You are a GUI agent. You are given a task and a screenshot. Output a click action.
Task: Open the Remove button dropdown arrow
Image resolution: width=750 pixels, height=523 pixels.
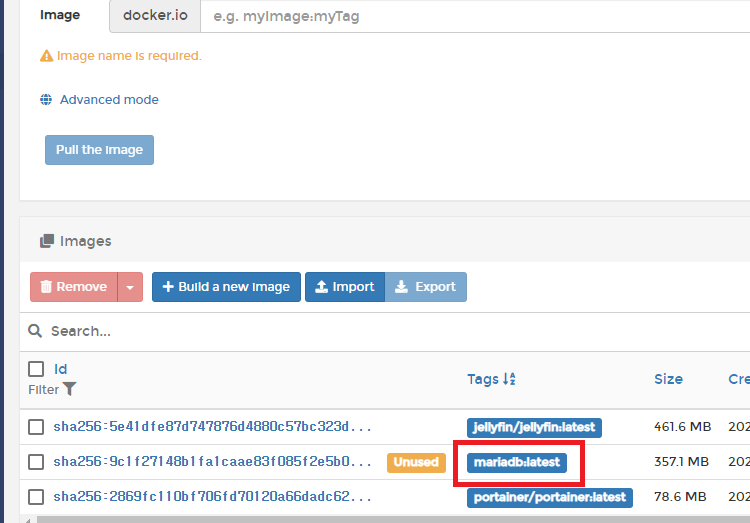coord(130,287)
